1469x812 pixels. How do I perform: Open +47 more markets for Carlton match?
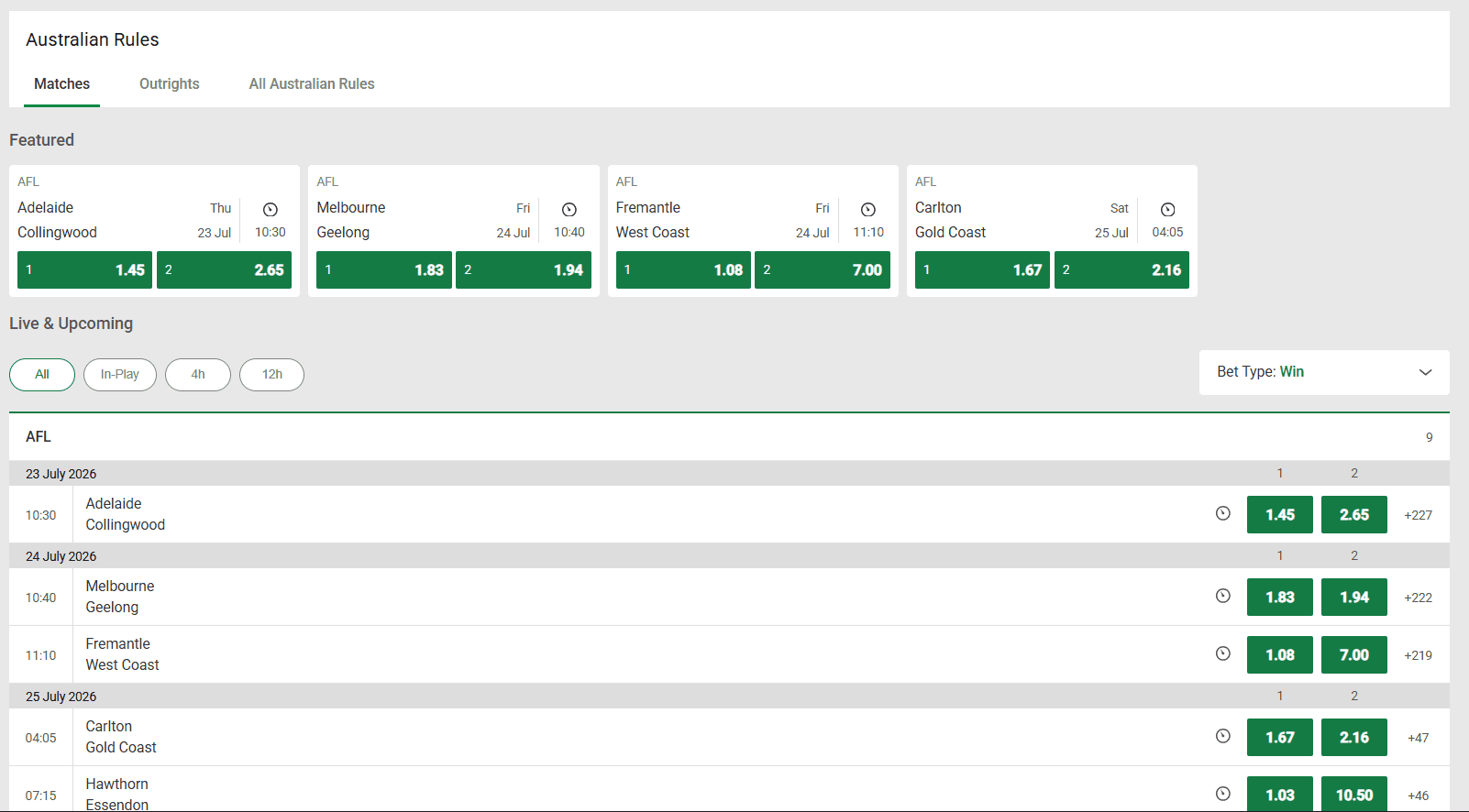pyautogui.click(x=1418, y=738)
